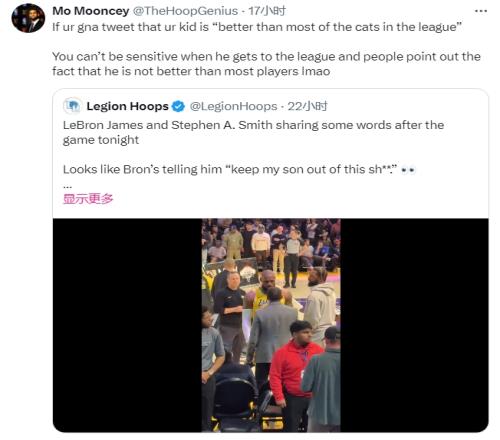The height and width of the screenshot is (440, 500).
Task: Click the Legion Hoops display name
Action: click(127, 106)
